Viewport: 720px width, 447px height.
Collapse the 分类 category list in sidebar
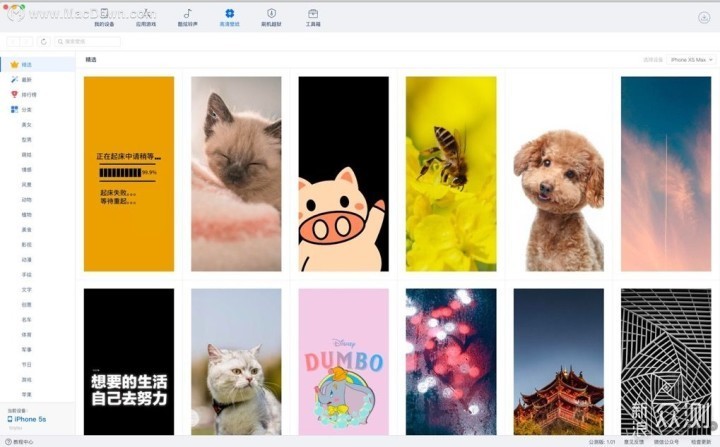click(27, 109)
